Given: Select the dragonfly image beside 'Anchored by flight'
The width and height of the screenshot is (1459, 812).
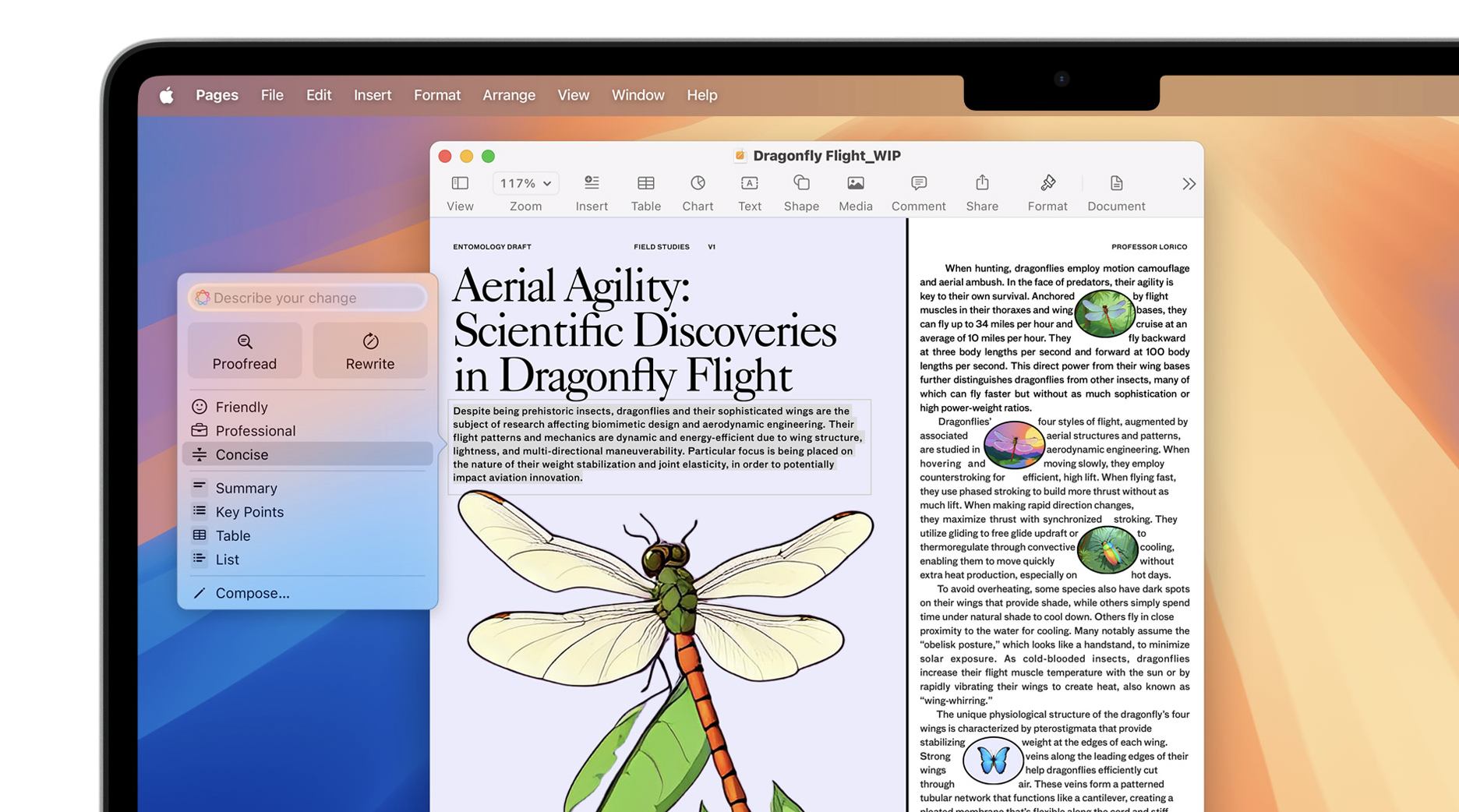Looking at the screenshot, I should coord(1104,313).
